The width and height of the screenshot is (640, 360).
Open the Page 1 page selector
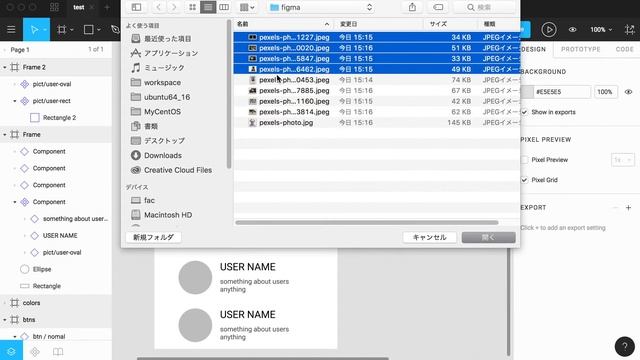(x=20, y=49)
